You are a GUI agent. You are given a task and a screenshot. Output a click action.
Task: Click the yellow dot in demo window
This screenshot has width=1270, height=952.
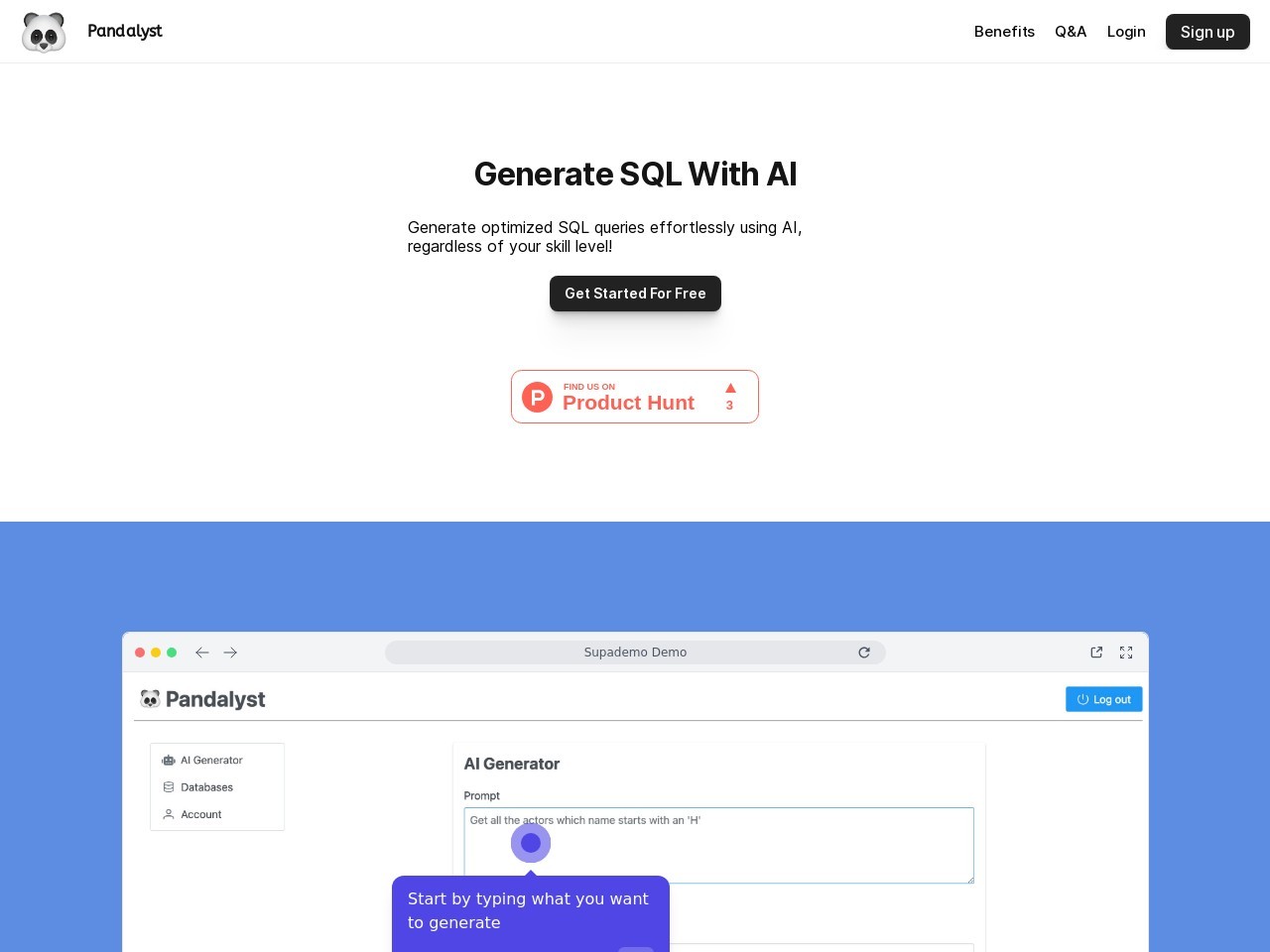(156, 653)
